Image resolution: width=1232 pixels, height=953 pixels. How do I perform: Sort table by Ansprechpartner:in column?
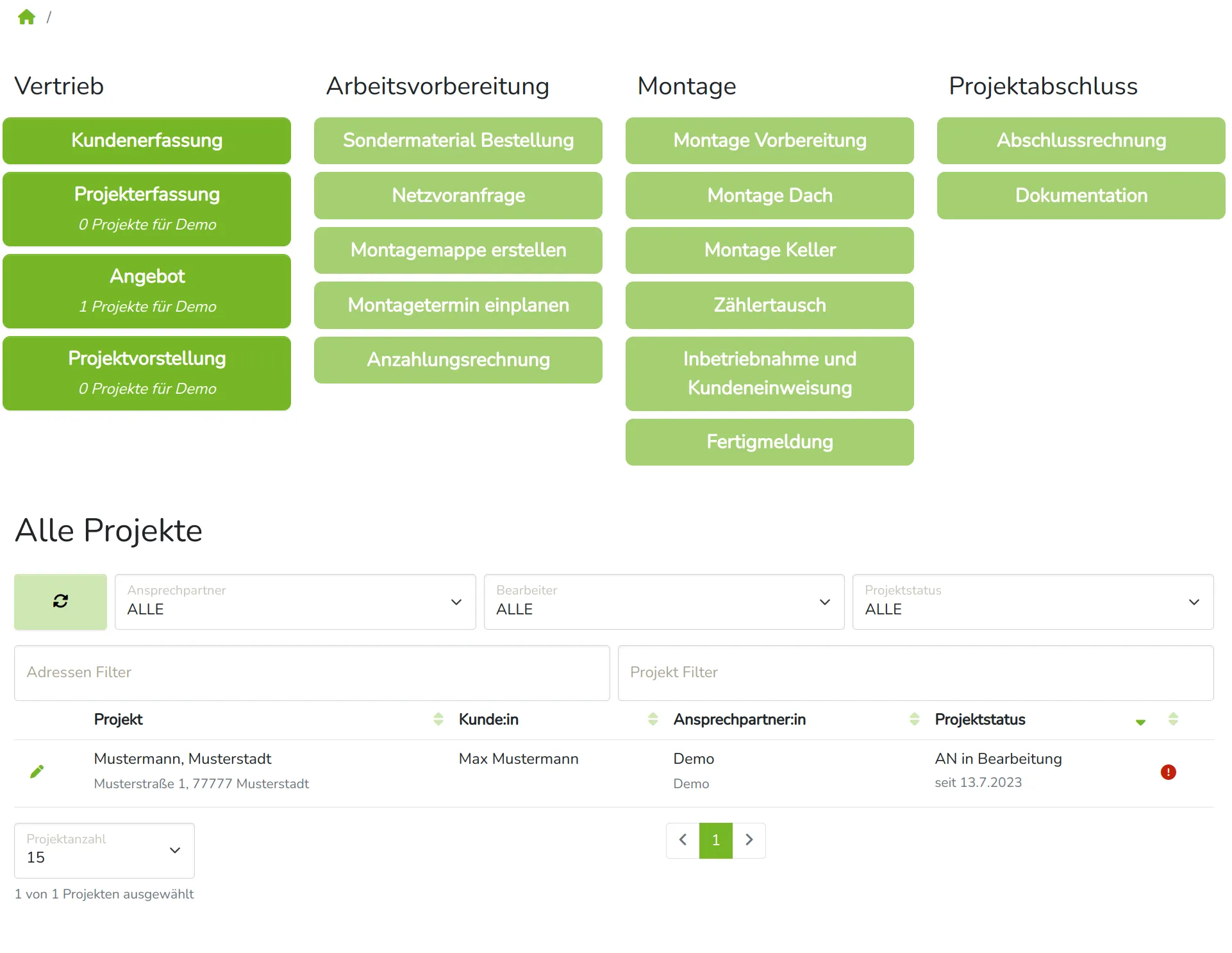[914, 719]
